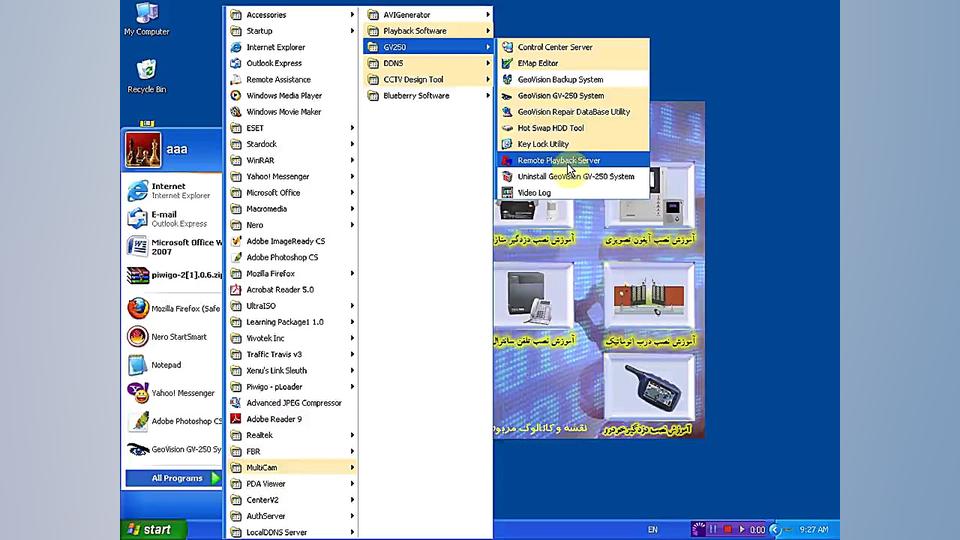
Task: Open the Stardock program folder
Action: (291, 144)
